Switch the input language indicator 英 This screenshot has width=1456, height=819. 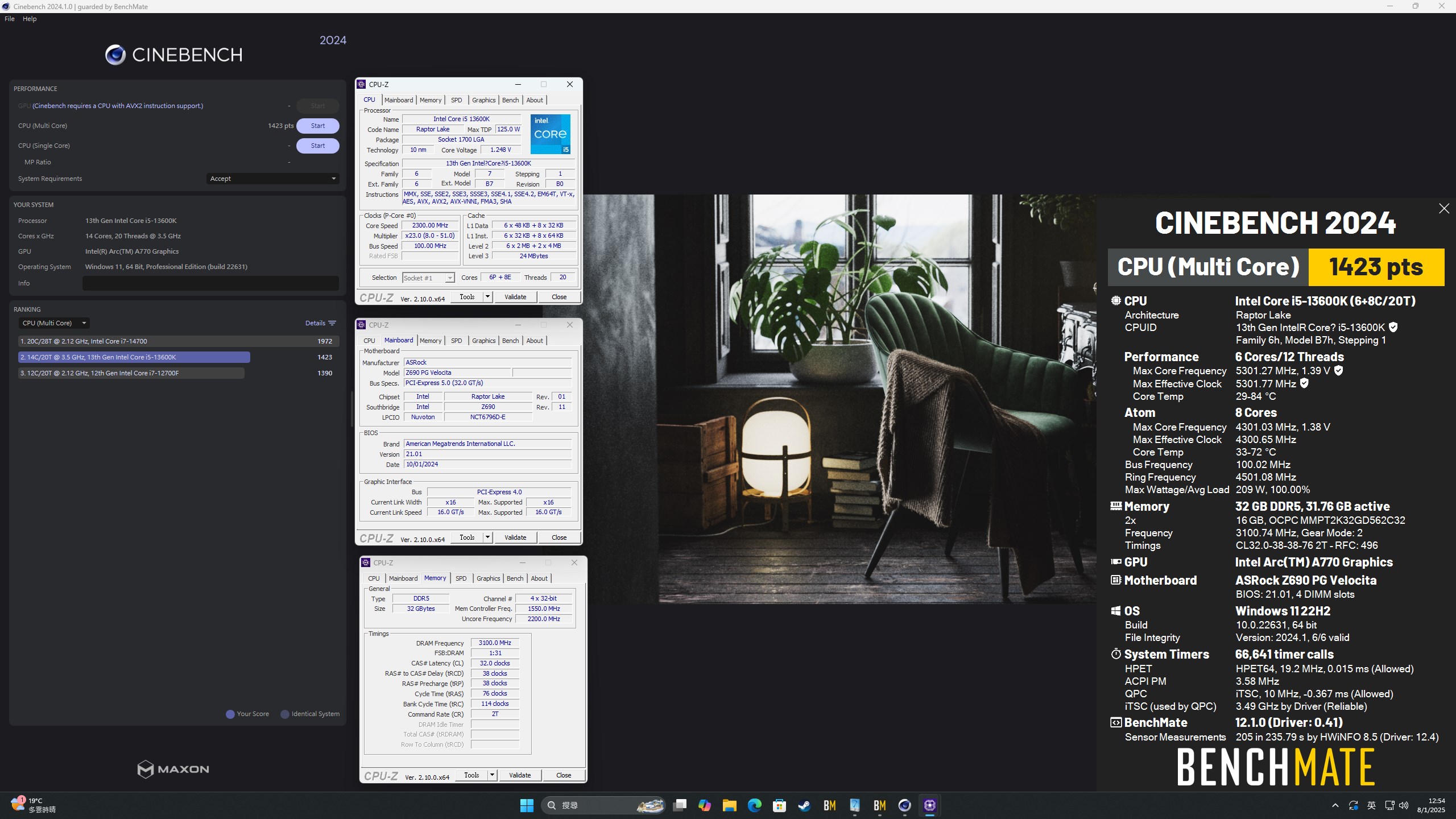[1372, 805]
